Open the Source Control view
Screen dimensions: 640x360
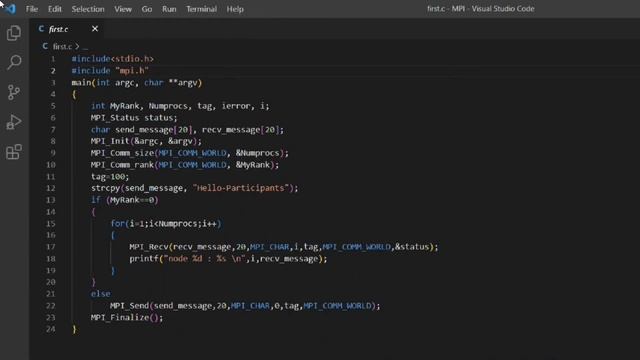tap(14, 92)
